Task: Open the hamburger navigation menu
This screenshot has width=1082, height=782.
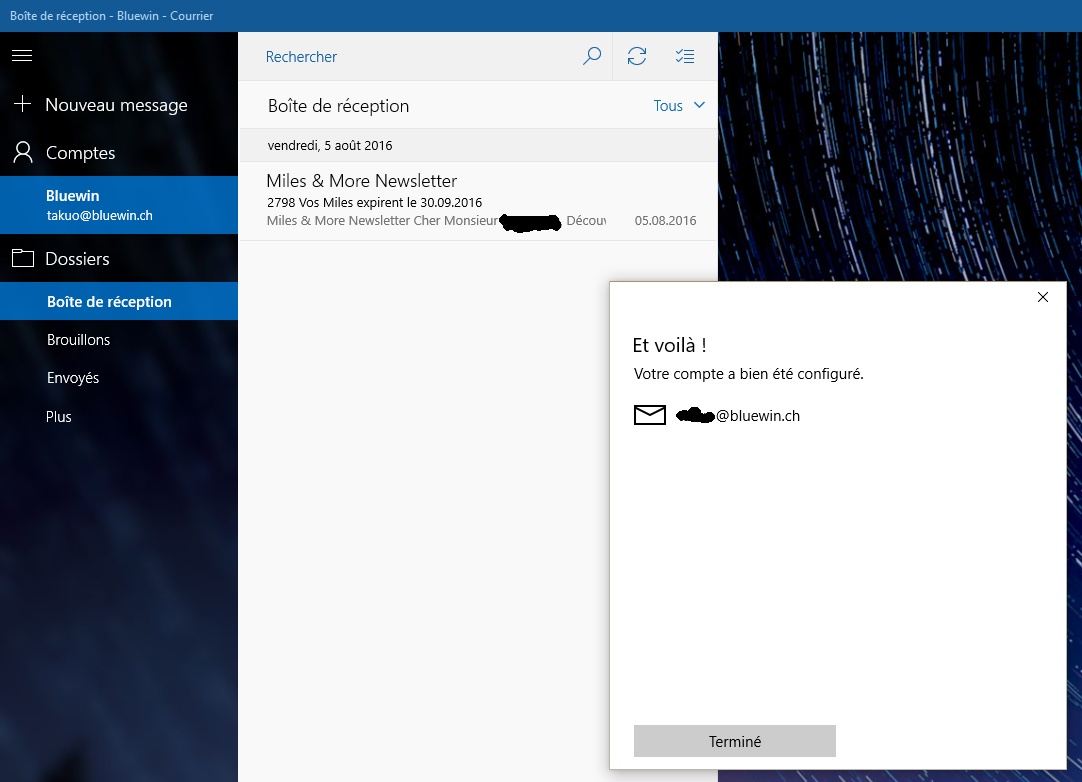Action: pyautogui.click(x=22, y=56)
